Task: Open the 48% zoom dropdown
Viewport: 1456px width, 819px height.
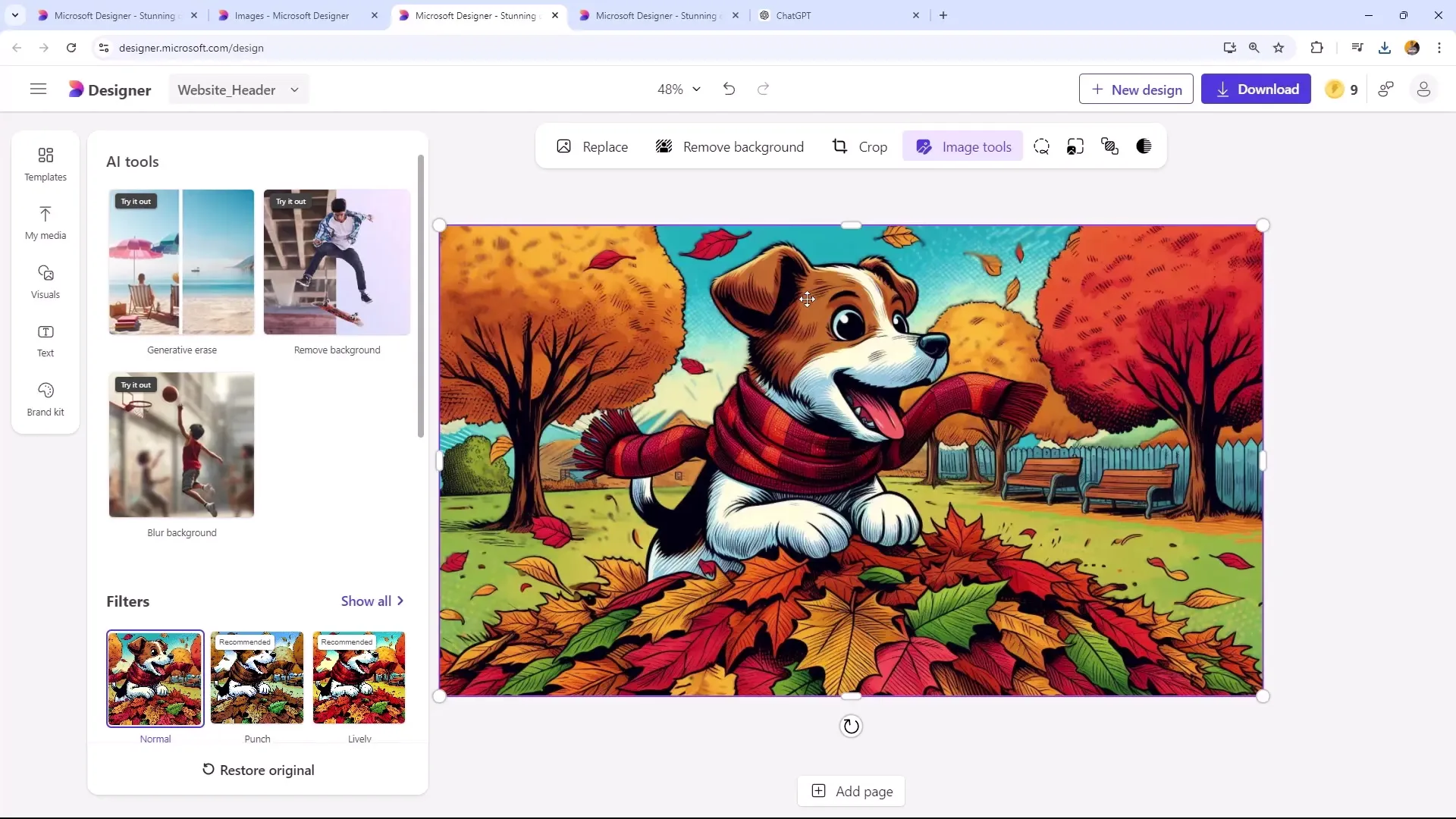Action: (x=679, y=89)
